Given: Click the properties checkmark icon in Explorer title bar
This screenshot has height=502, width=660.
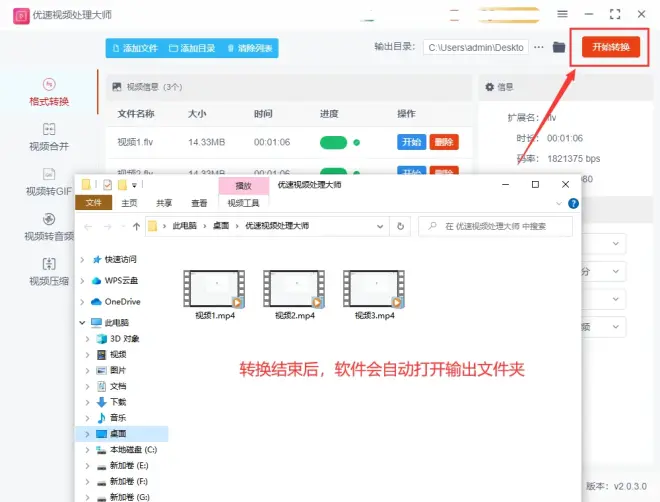Looking at the screenshot, I should tap(107, 185).
